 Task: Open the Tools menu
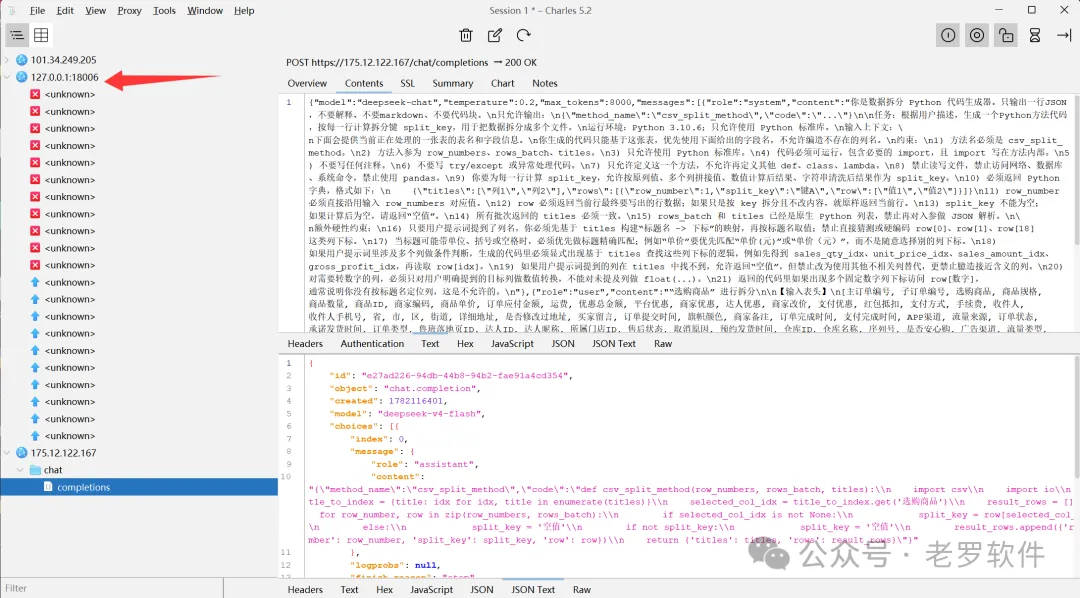(164, 10)
